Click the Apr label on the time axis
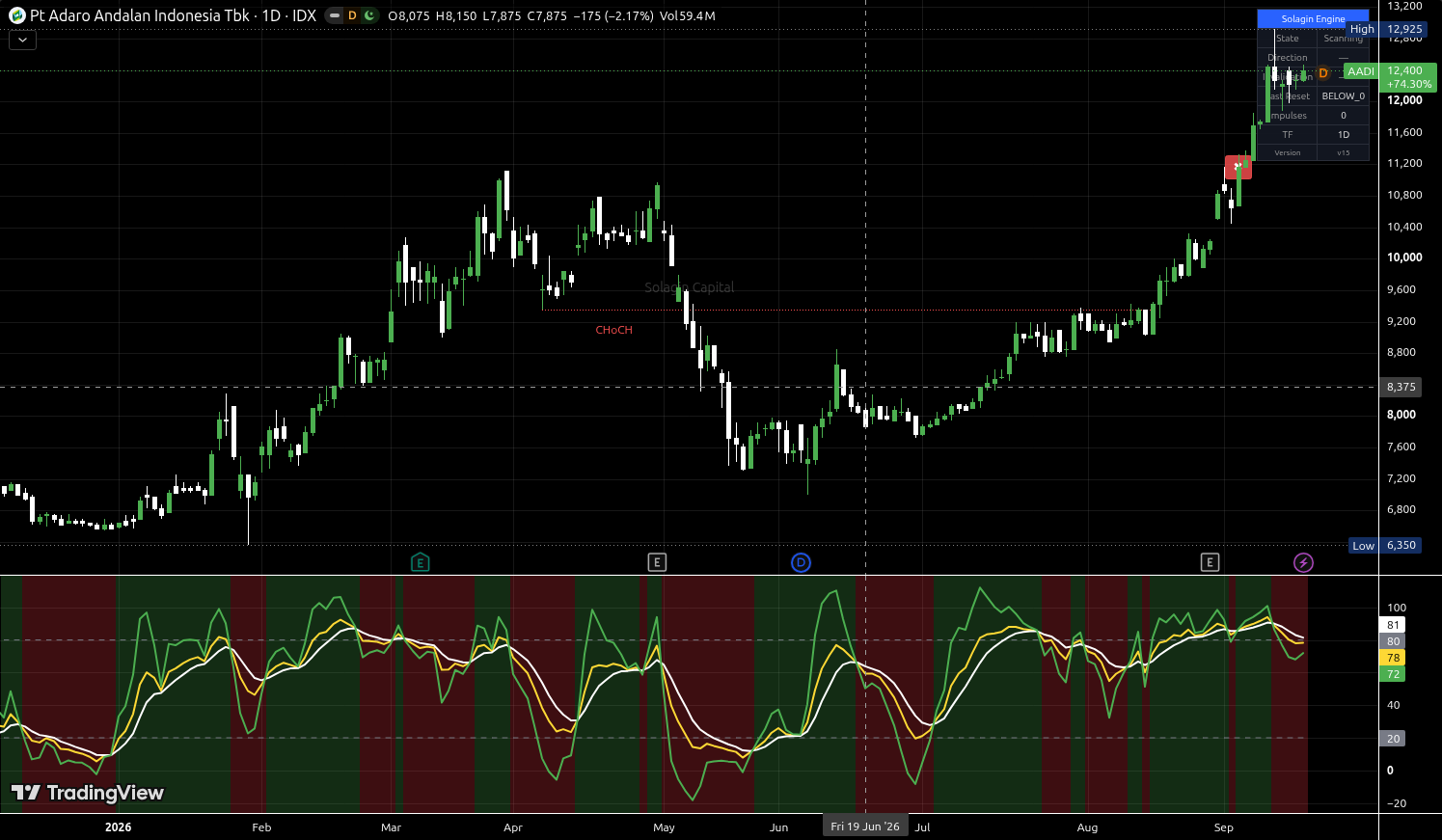The height and width of the screenshot is (840, 1442). pos(512,827)
